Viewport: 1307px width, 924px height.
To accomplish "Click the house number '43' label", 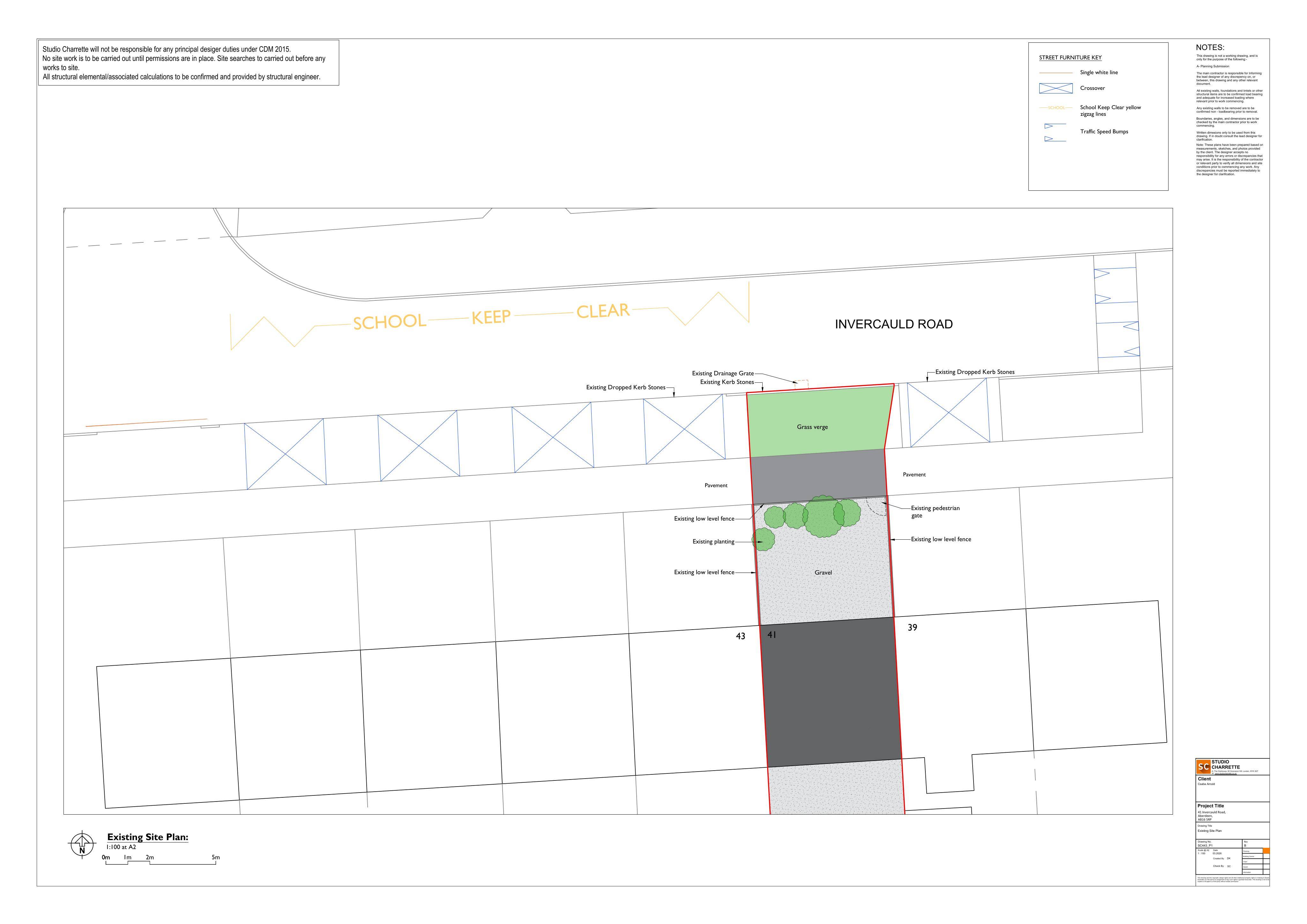I will [741, 636].
